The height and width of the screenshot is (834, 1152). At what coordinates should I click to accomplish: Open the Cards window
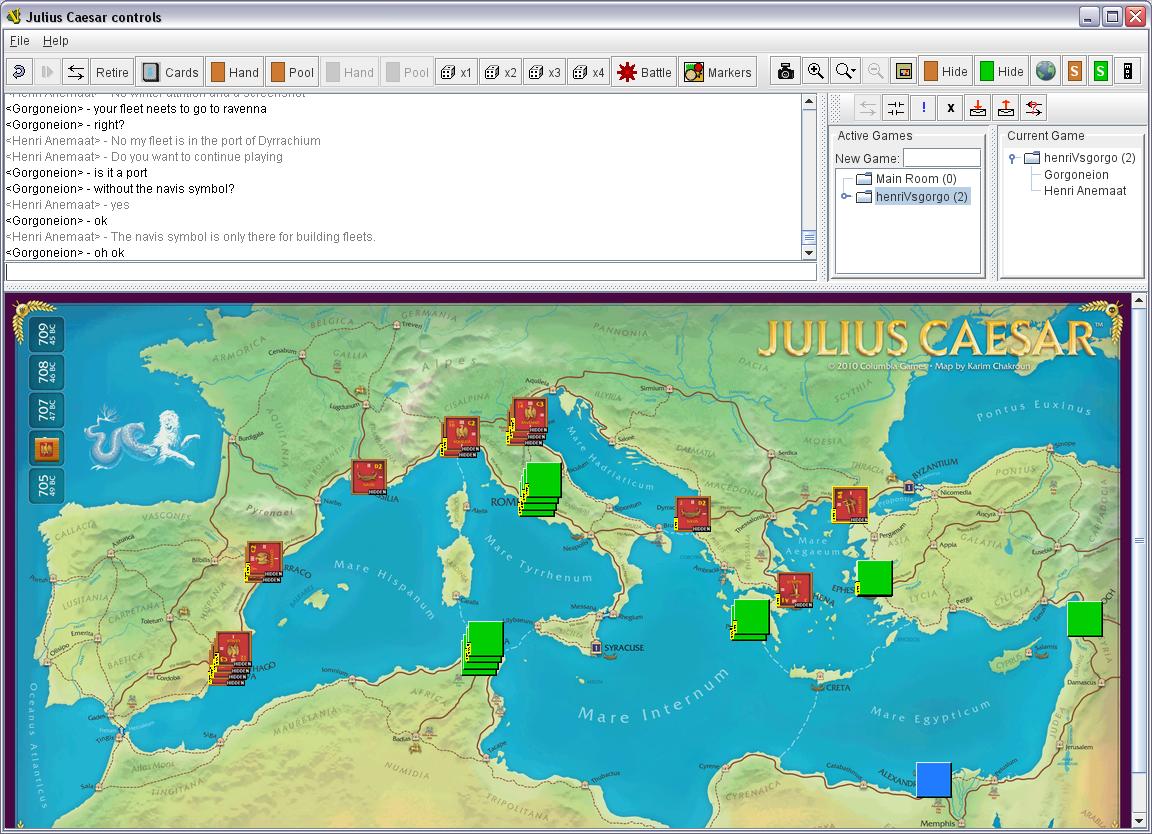pos(170,72)
